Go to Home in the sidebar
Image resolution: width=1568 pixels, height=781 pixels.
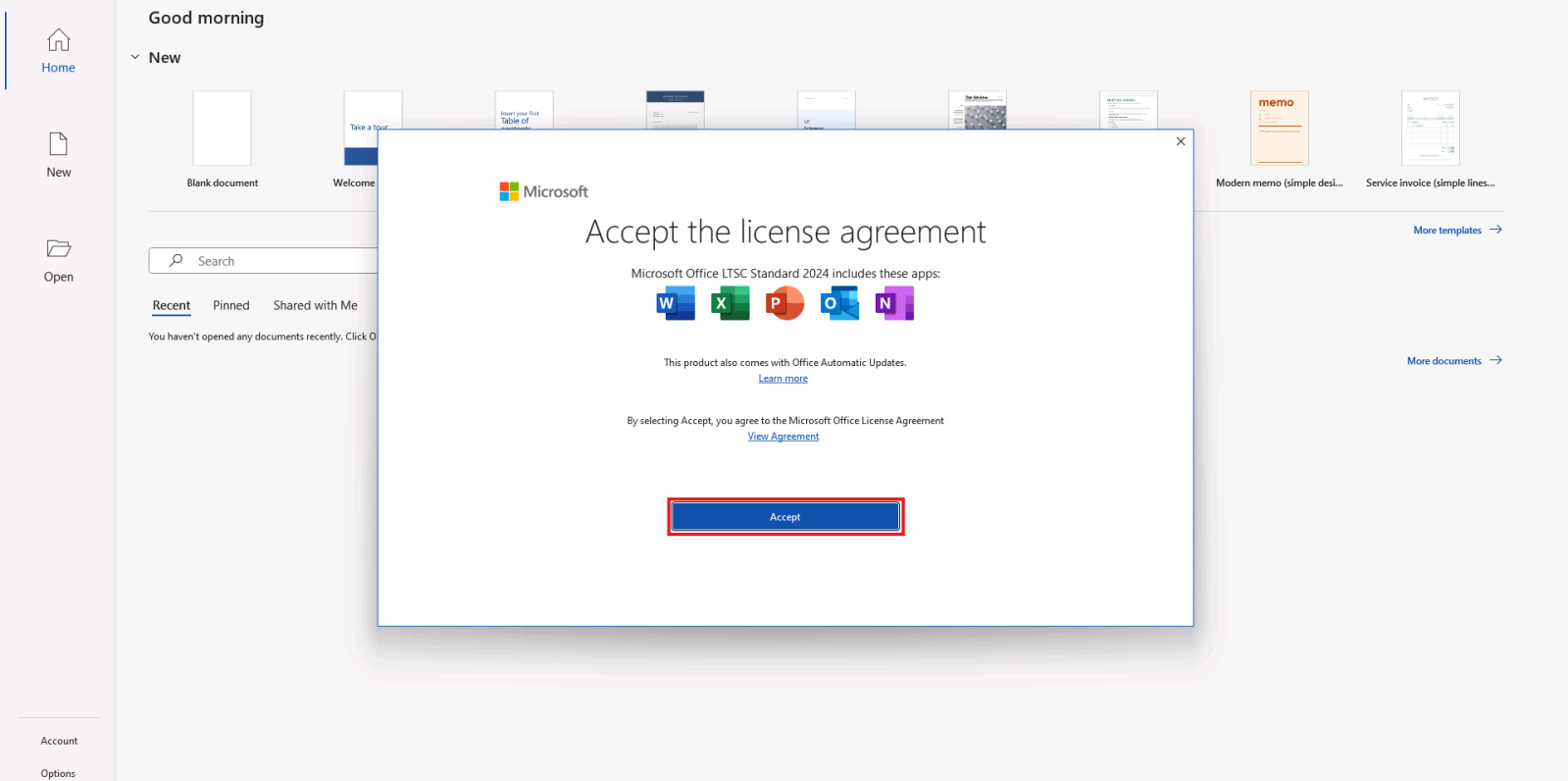pyautogui.click(x=58, y=51)
